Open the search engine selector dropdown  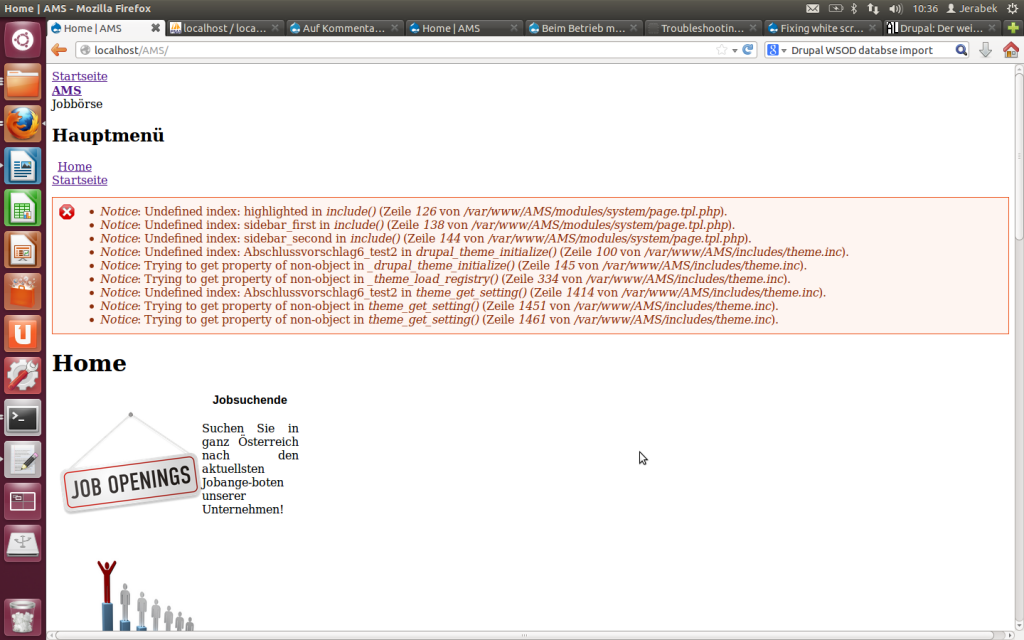[x=777, y=50]
